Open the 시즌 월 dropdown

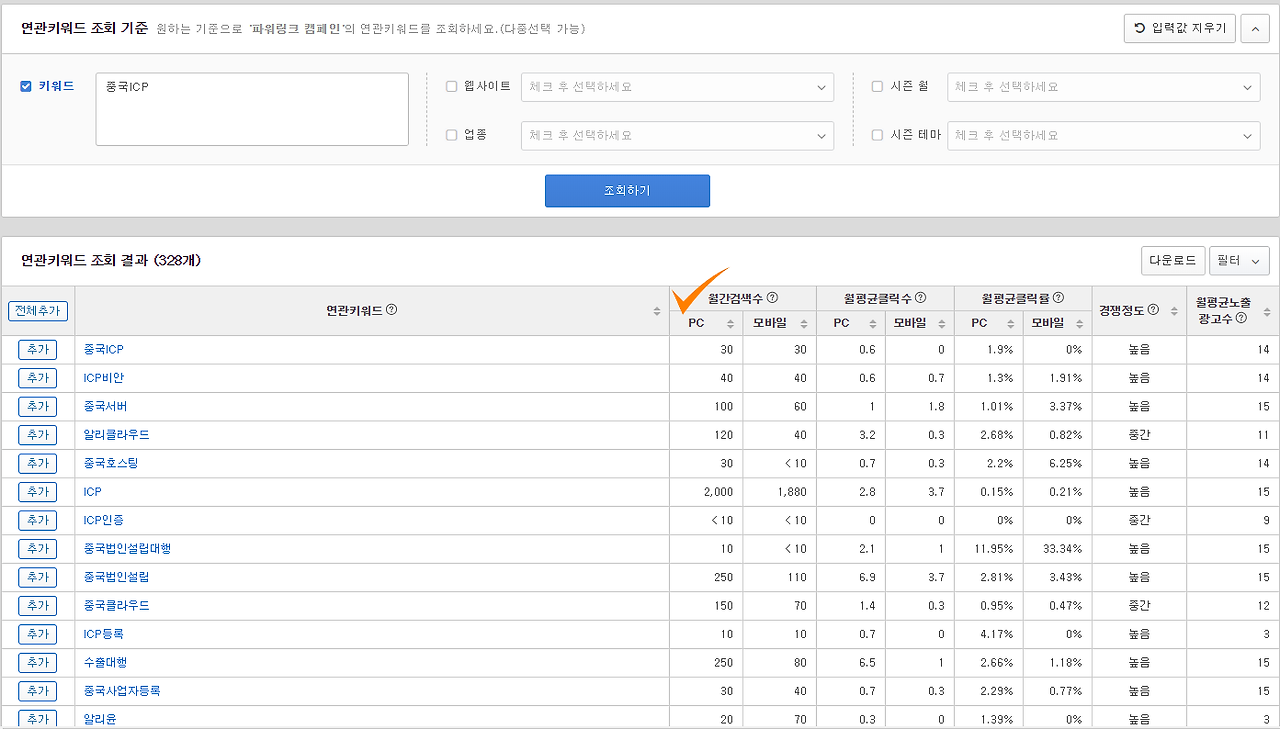coord(1104,87)
